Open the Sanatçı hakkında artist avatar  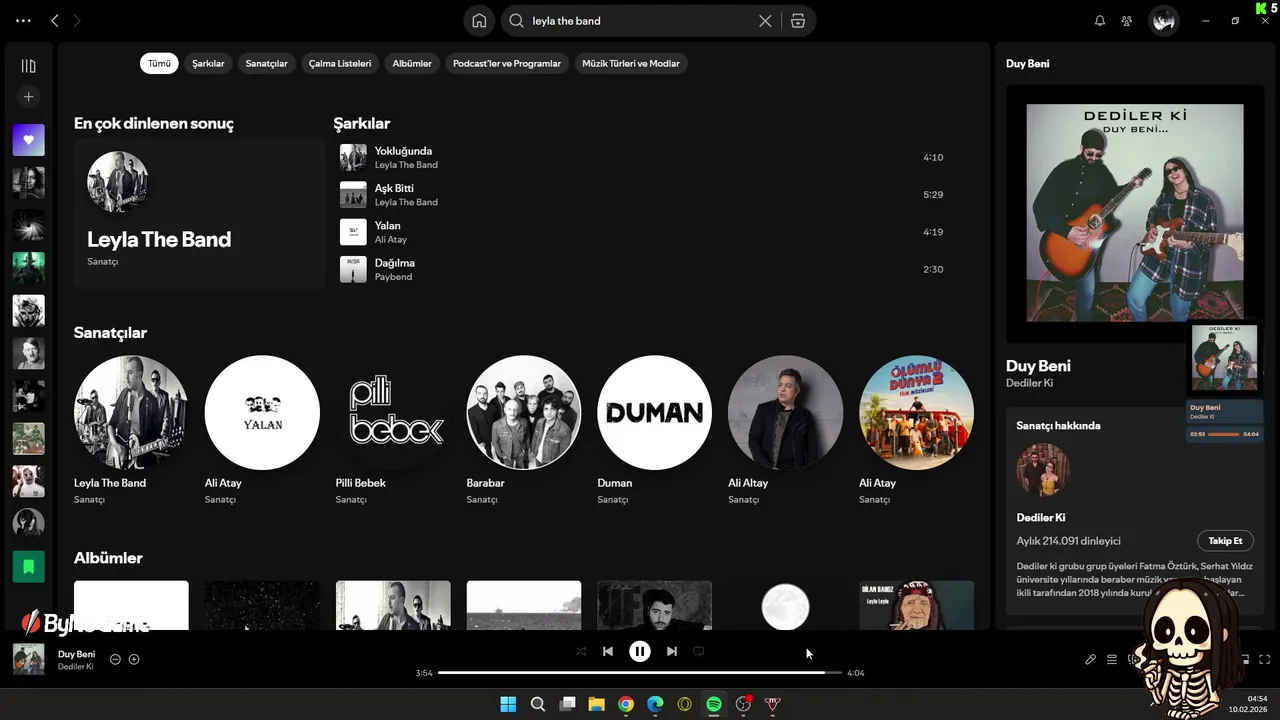[1043, 469]
